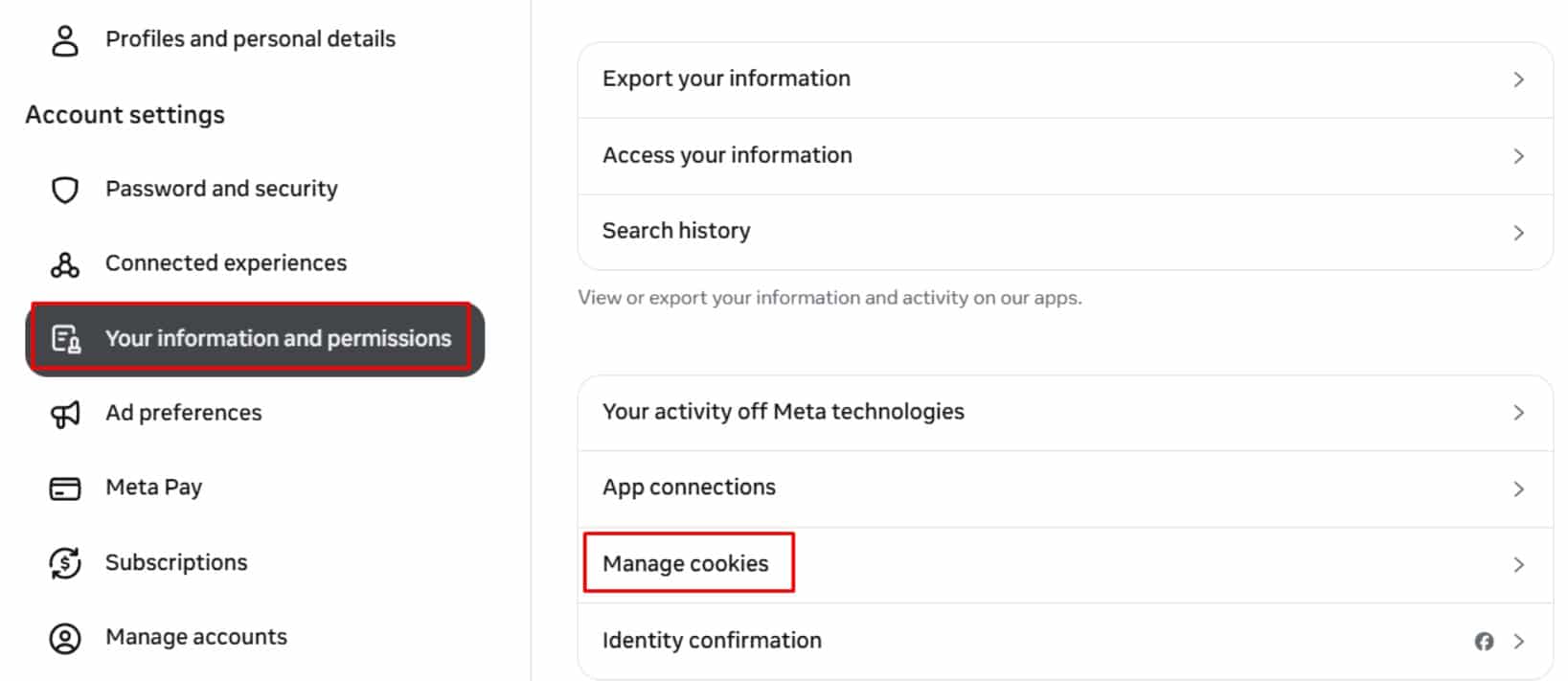Open Subscriptions in Account settings

pos(176,562)
